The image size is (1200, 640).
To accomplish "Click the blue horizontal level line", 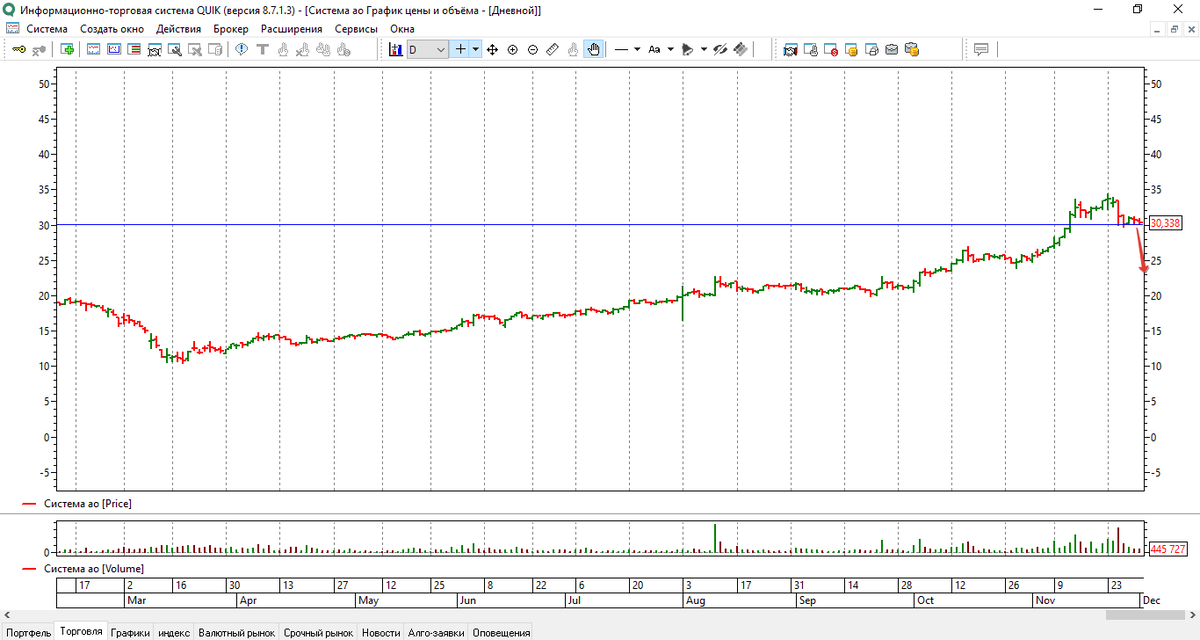I will pyautogui.click(x=600, y=224).
